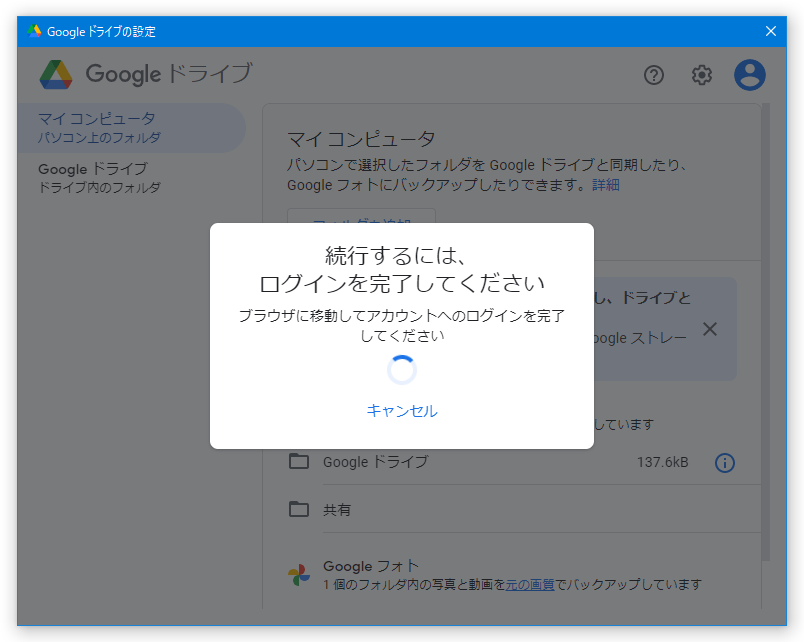804x642 pixels.
Task: Click the vertical scrollbar of the settings panel
Action: [x=766, y=332]
